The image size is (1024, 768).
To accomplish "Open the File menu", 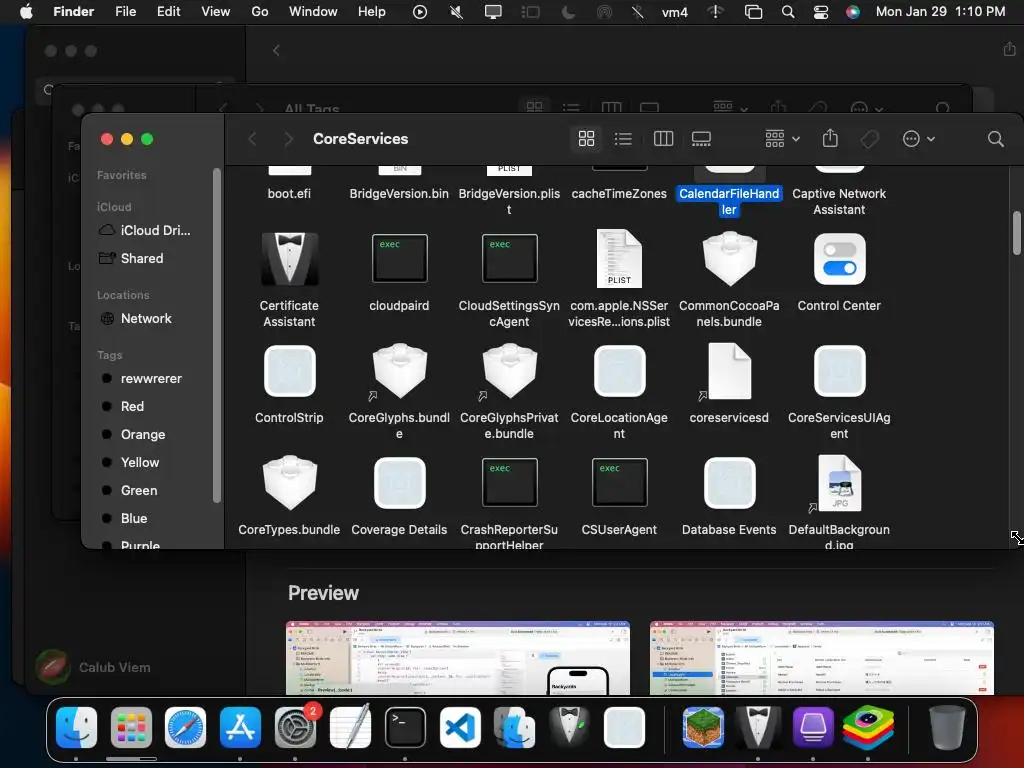I will pyautogui.click(x=125, y=12).
